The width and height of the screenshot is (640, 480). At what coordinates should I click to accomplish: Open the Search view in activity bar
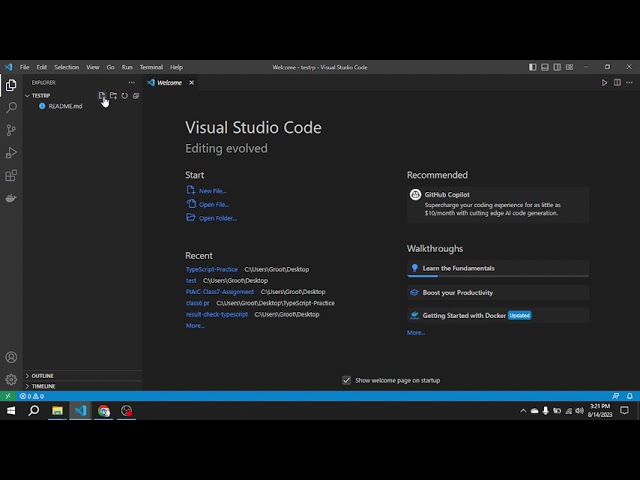point(11,108)
